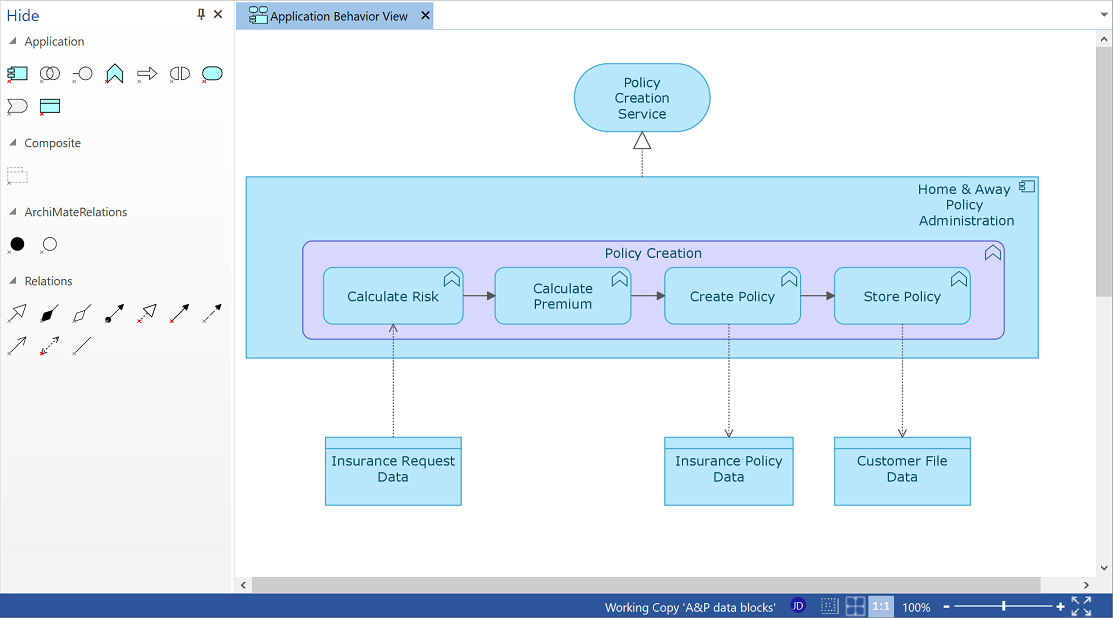
Task: Toggle the pin on the palette panel
Action: [201, 14]
